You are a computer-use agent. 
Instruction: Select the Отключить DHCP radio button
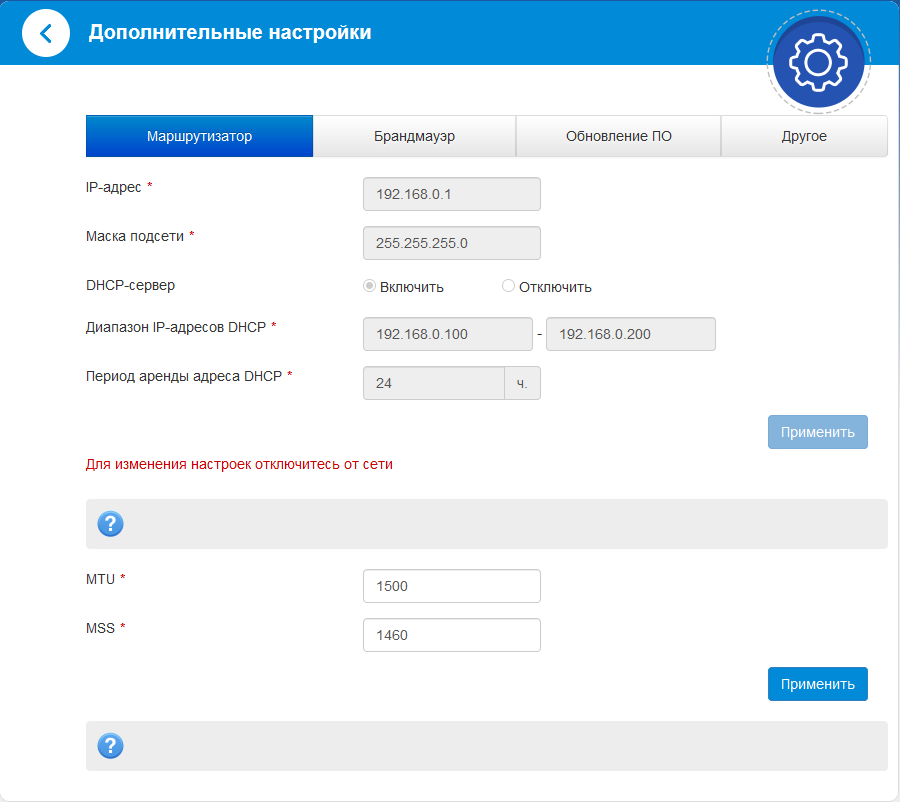pos(508,286)
